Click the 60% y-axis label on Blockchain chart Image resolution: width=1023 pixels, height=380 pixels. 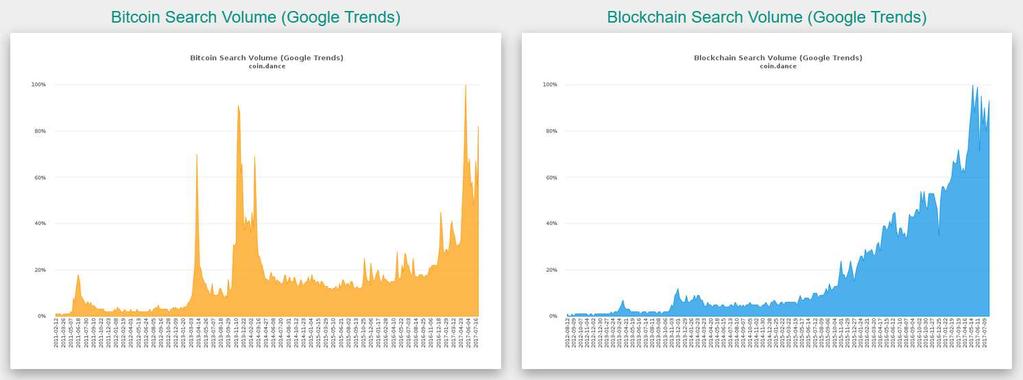tap(551, 178)
